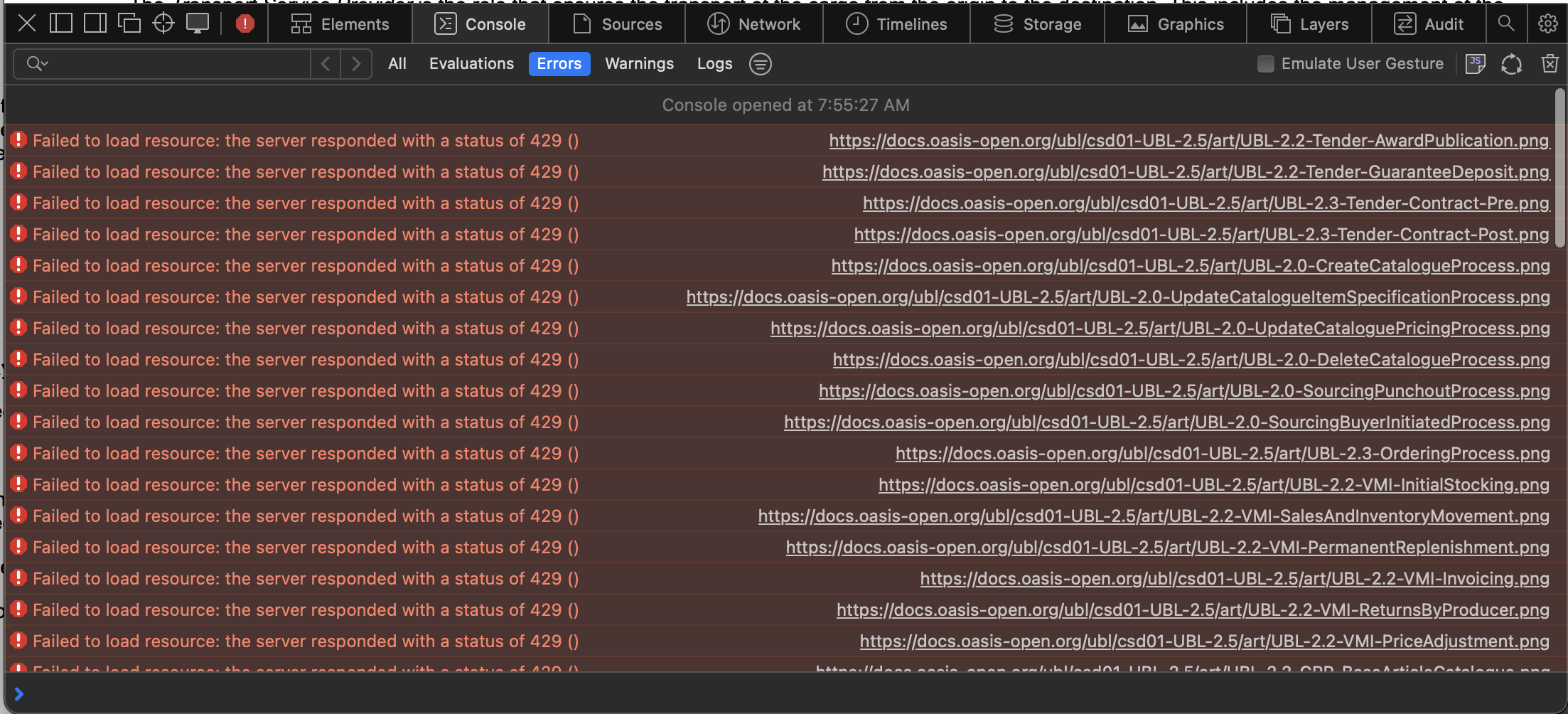Toggle preserve log circular-arrows icon
This screenshot has width=1568, height=714.
coord(1512,64)
